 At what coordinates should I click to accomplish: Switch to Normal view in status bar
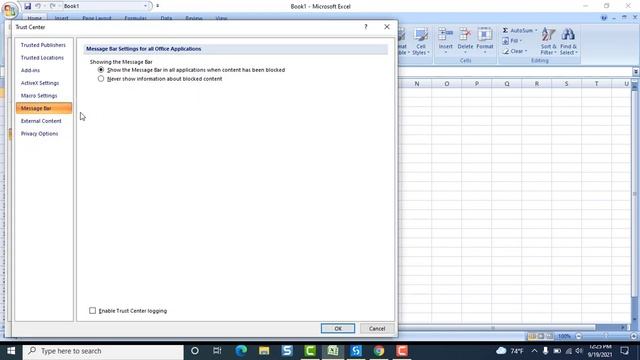532,336
